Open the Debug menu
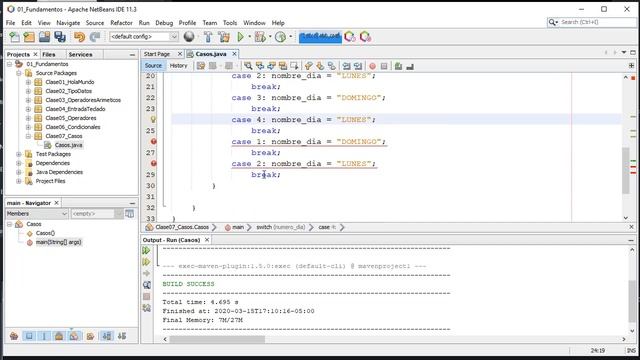 coord(164,23)
